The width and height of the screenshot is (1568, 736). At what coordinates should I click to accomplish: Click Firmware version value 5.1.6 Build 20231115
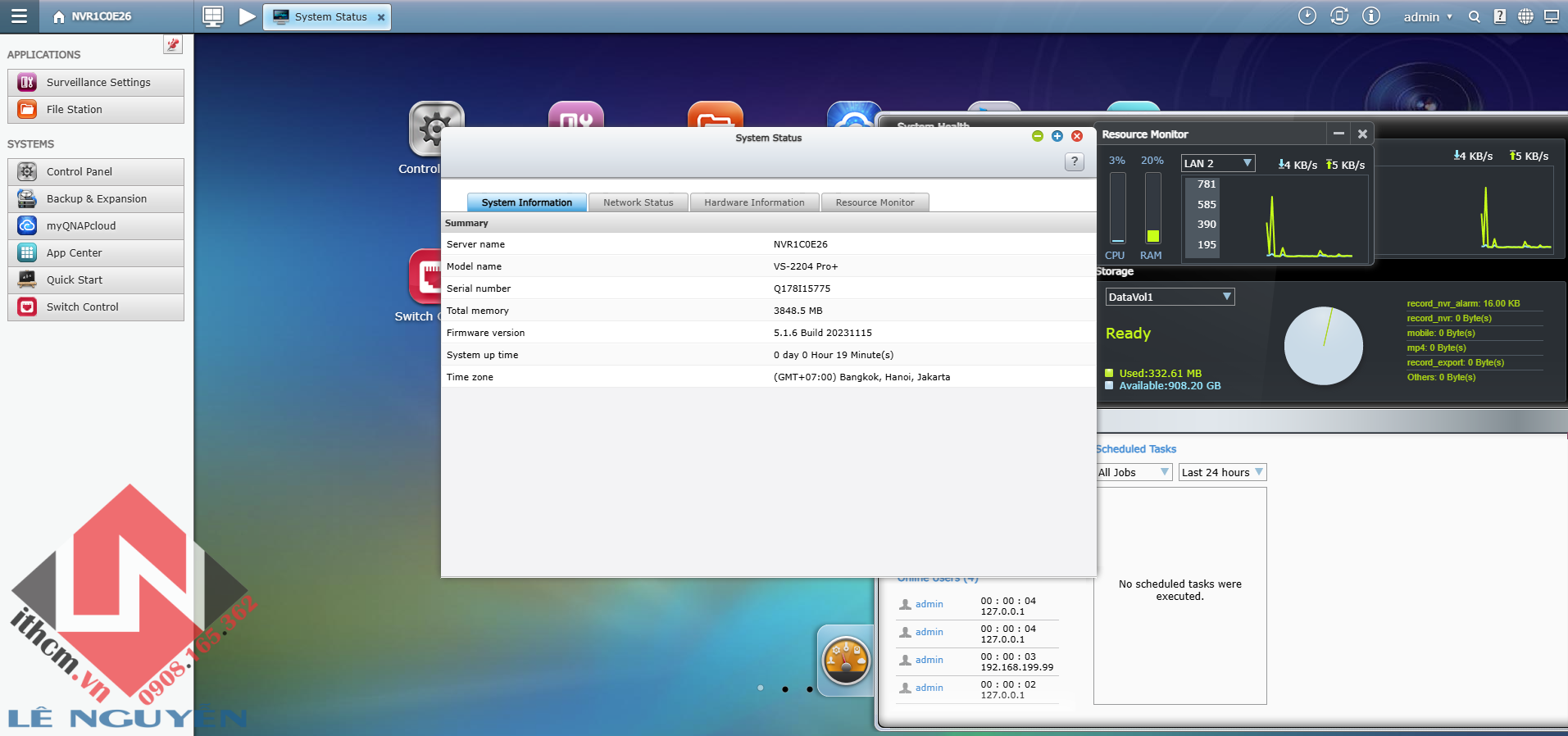click(823, 333)
